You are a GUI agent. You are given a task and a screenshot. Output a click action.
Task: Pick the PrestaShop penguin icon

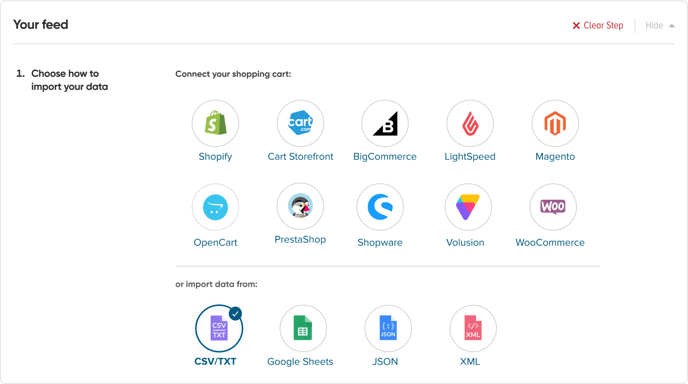click(300, 206)
